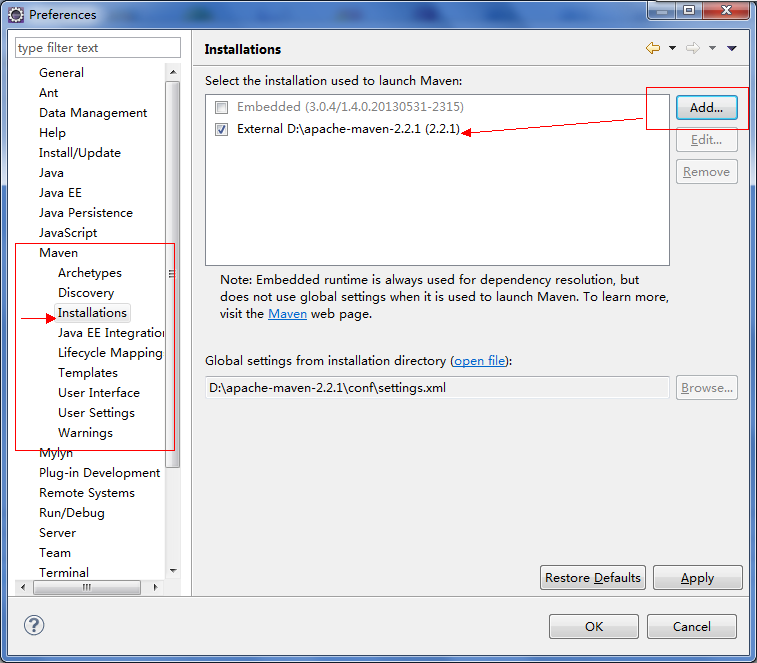
Task: Click the open file link
Action: point(480,361)
